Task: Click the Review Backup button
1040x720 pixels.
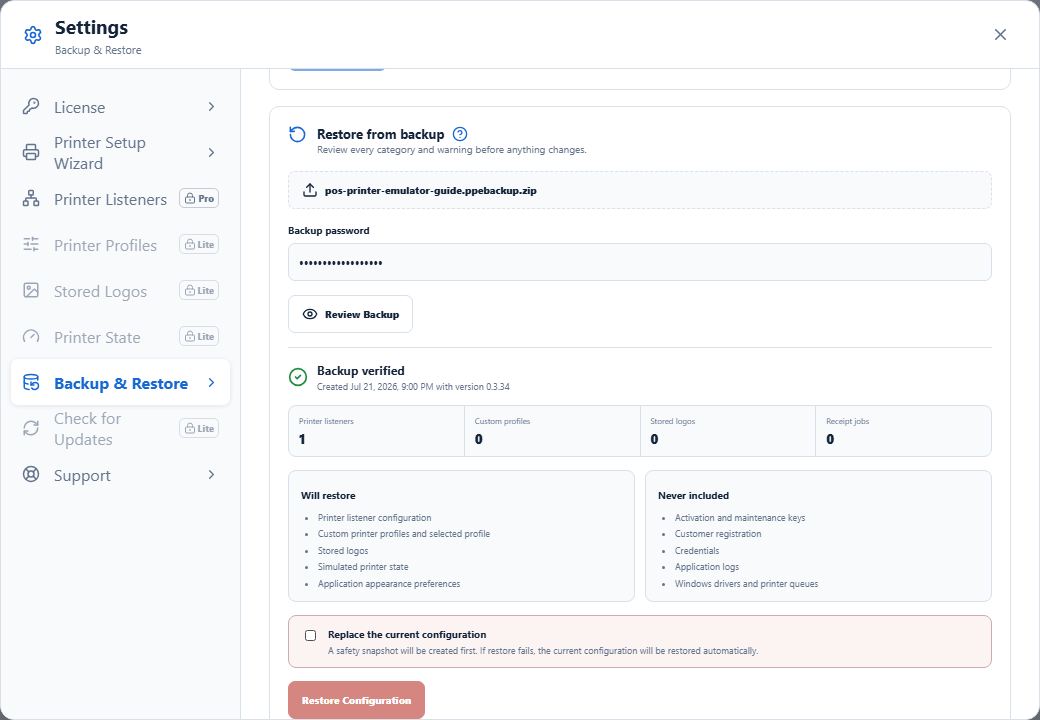Action: 350,314
